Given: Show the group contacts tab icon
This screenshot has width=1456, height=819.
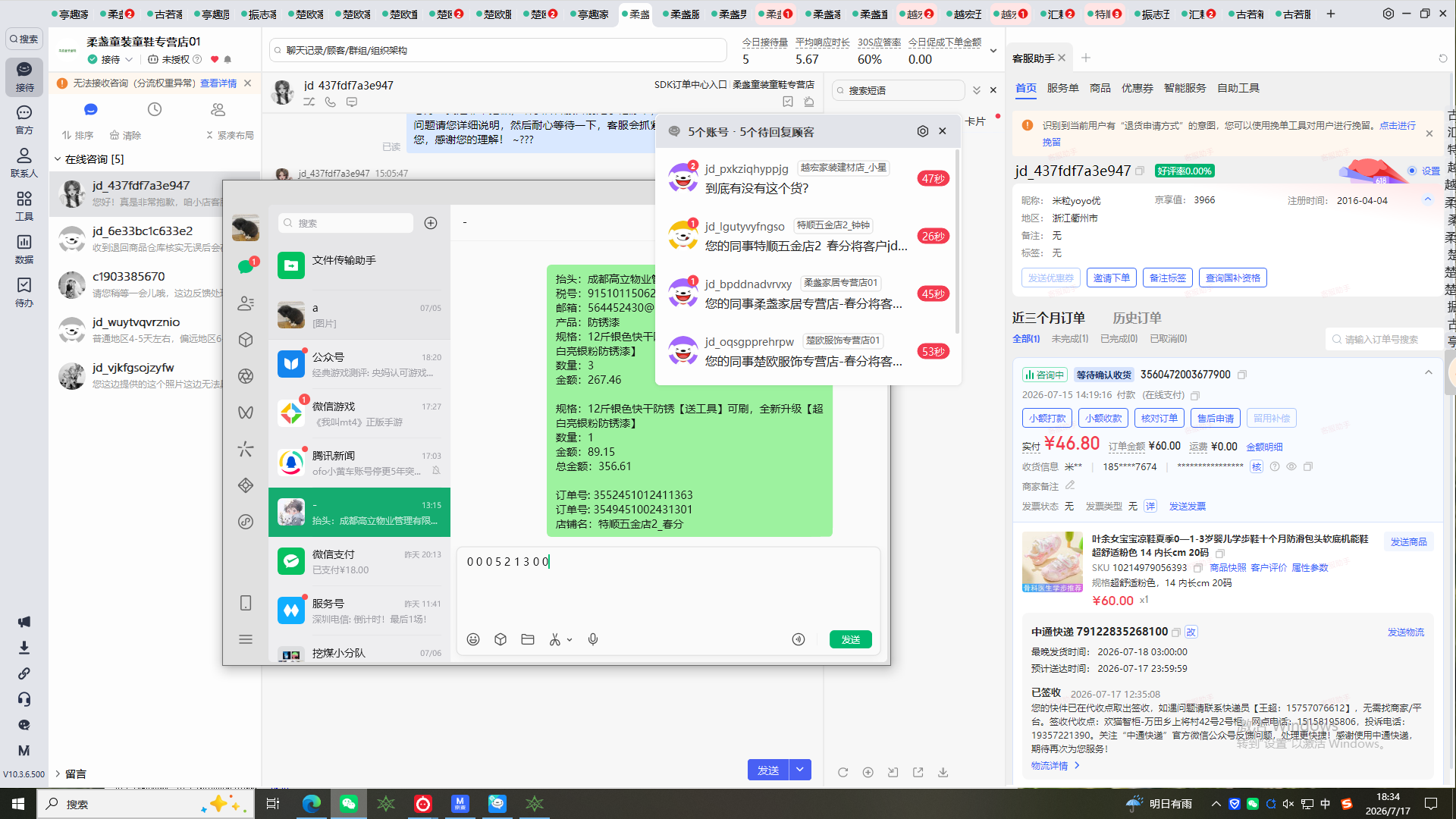Looking at the screenshot, I should coord(218,109).
